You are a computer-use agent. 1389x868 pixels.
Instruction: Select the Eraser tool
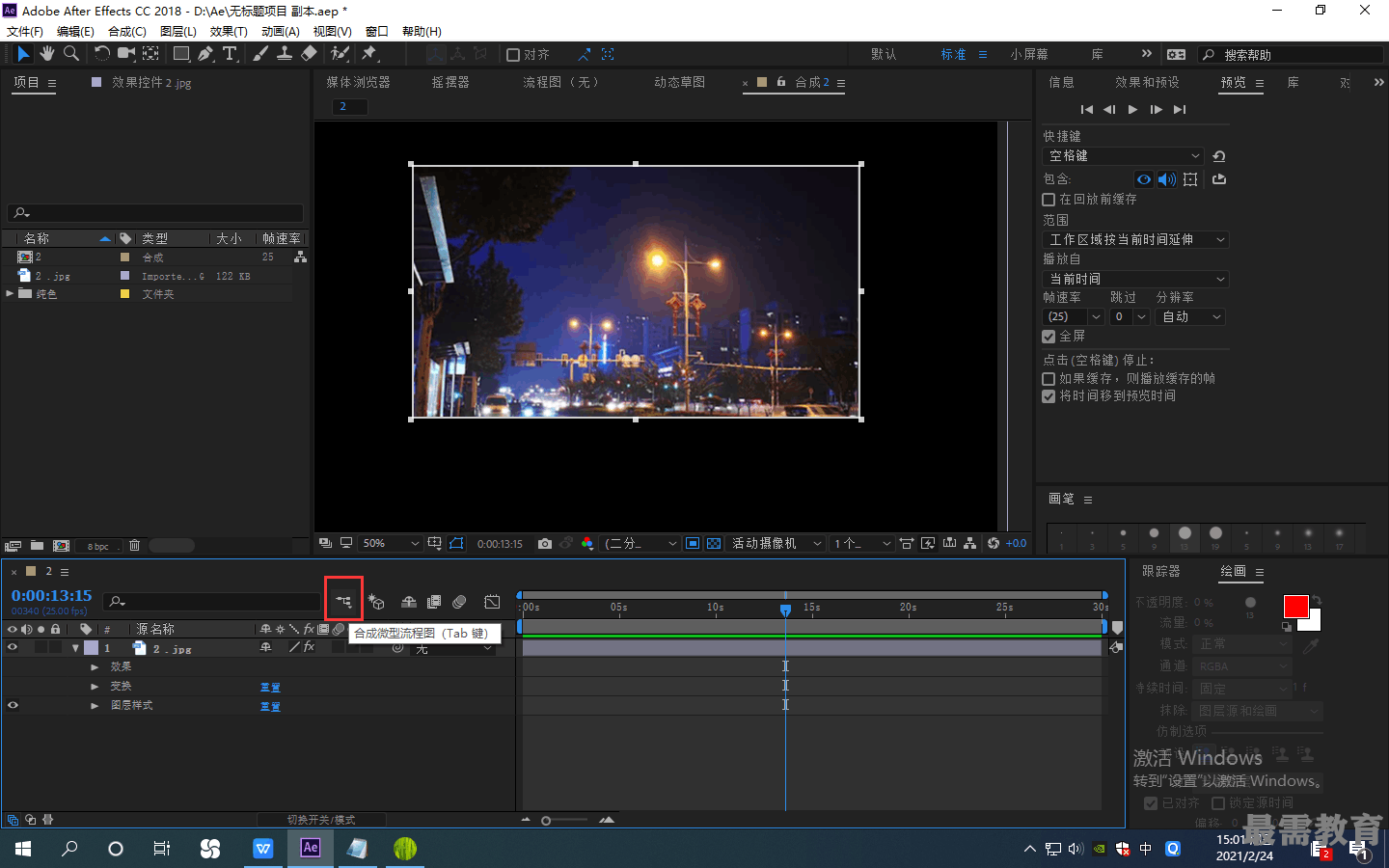click(x=309, y=54)
